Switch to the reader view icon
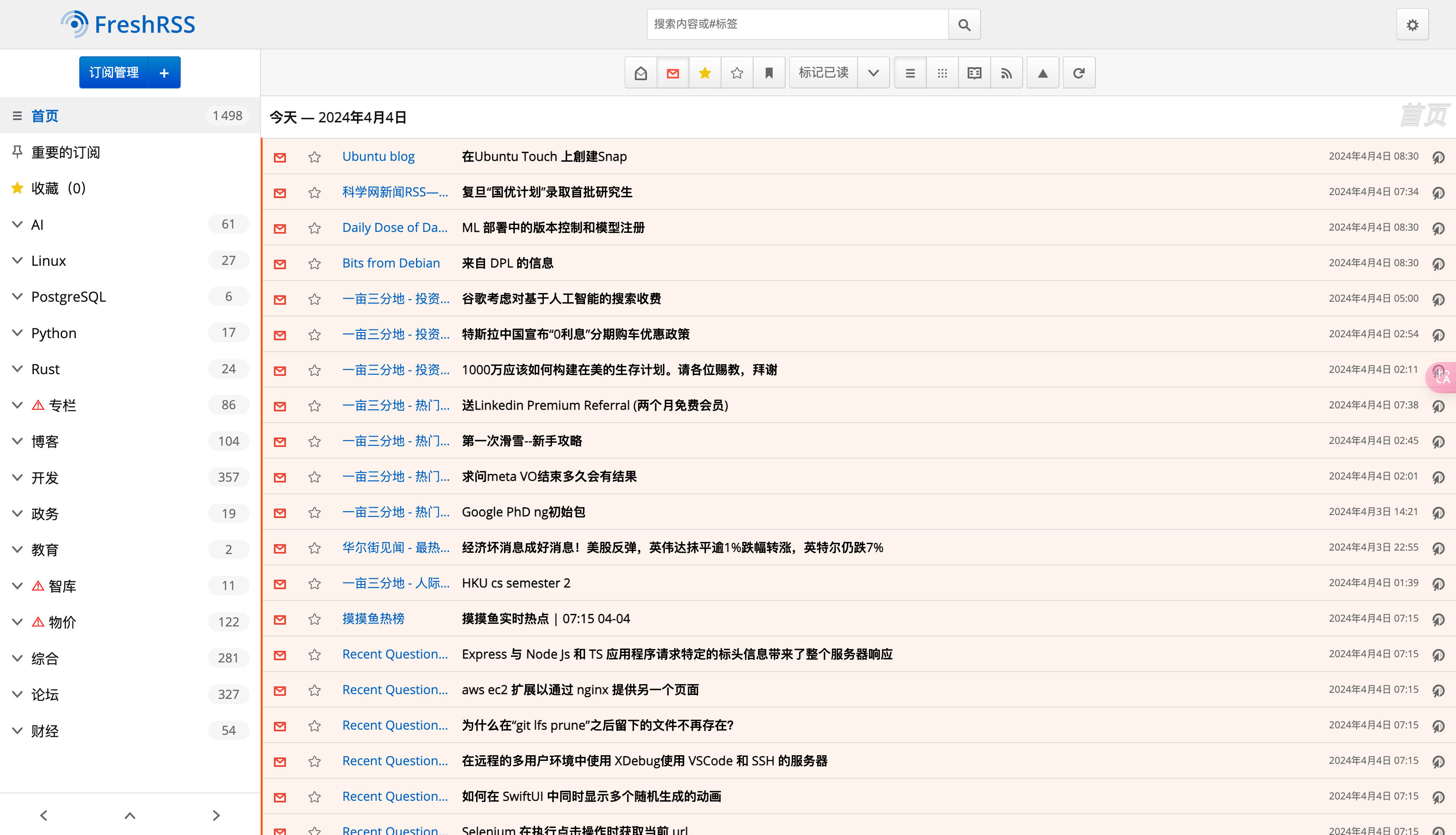This screenshot has width=1456, height=835. pos(974,73)
